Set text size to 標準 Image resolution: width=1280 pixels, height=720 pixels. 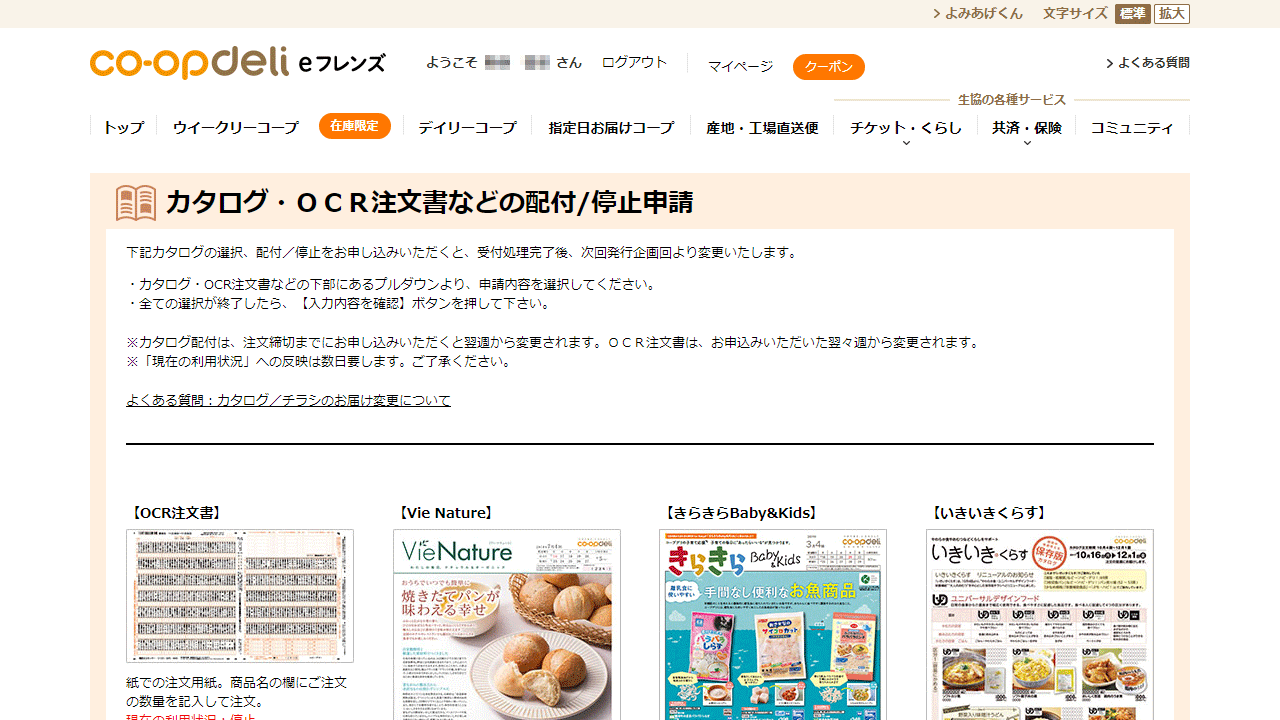(1133, 14)
